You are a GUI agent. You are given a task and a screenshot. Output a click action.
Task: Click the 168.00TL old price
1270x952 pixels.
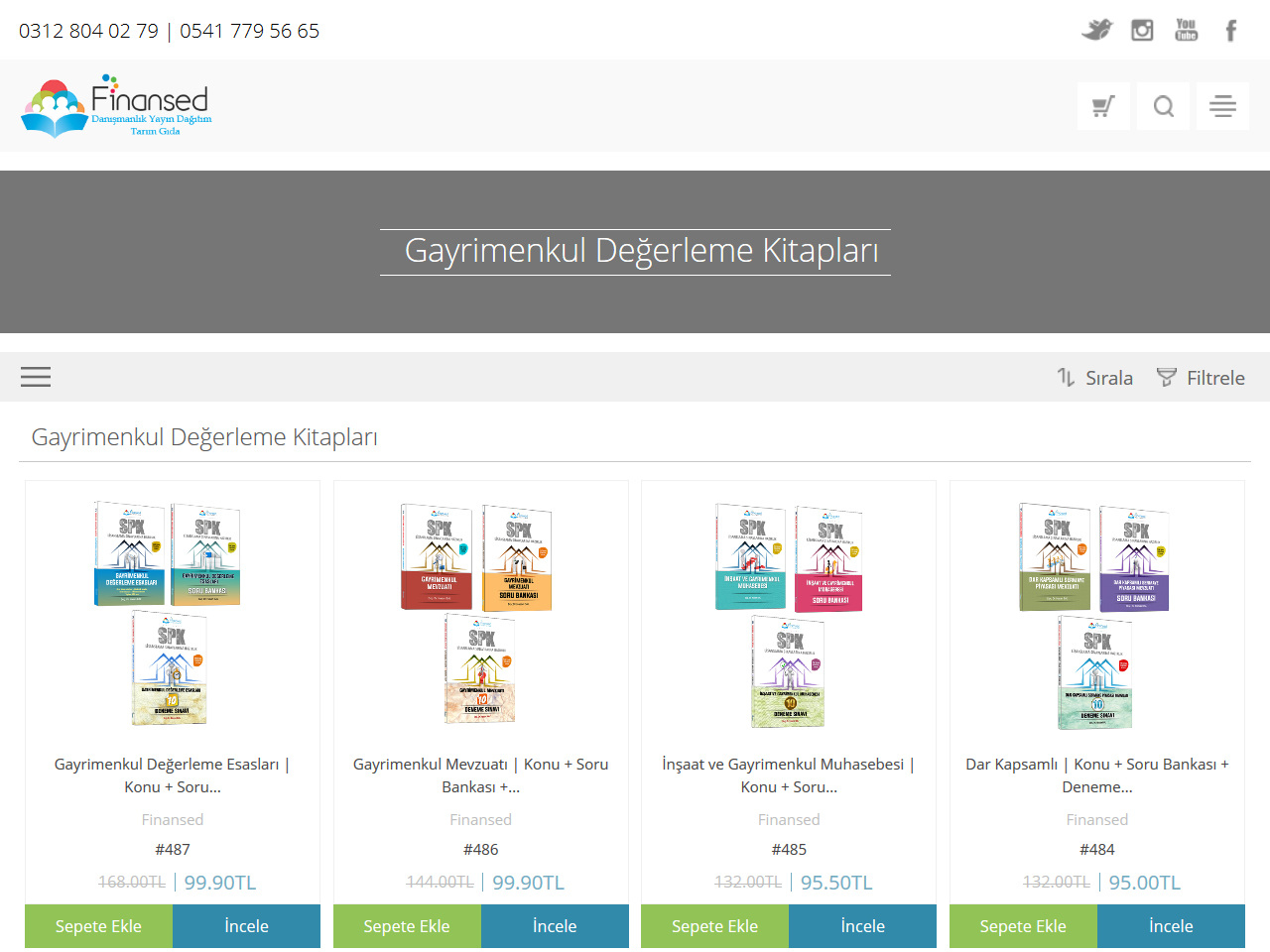click(132, 882)
